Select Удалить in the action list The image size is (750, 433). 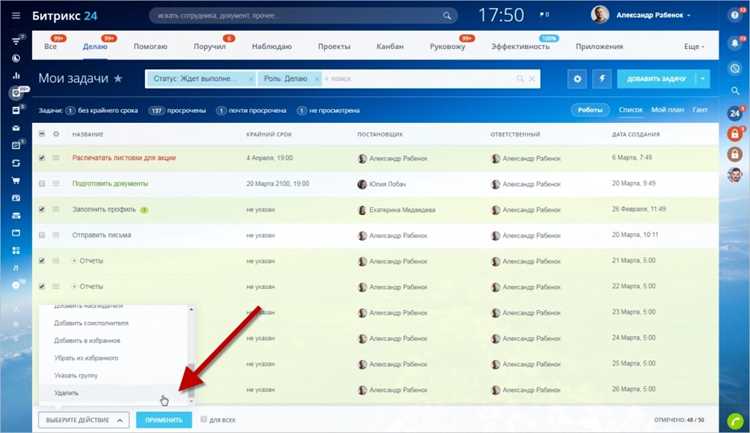tap(66, 393)
